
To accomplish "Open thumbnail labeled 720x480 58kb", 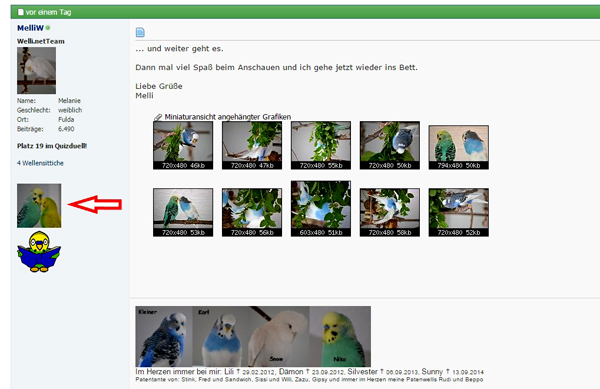I will [390, 212].
